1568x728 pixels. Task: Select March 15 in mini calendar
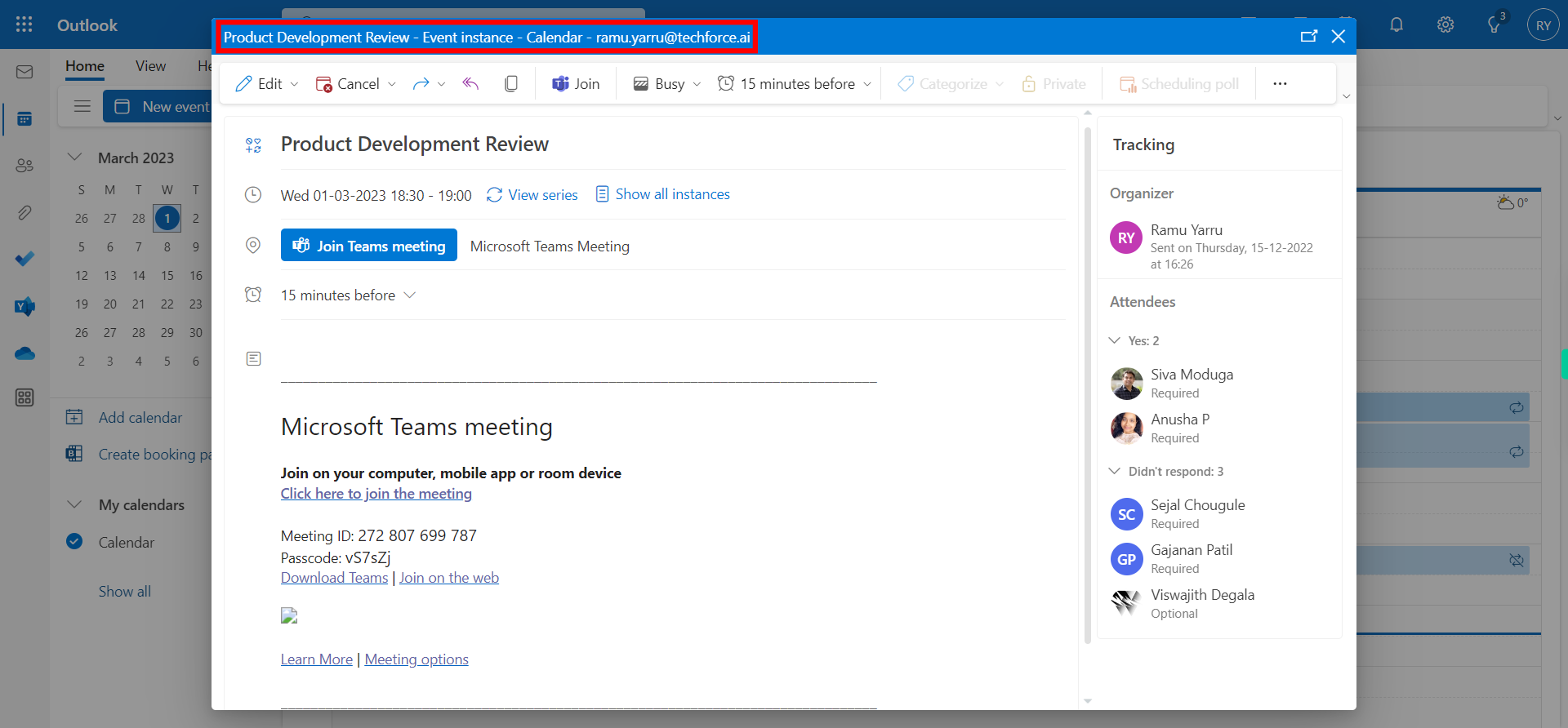(x=167, y=275)
